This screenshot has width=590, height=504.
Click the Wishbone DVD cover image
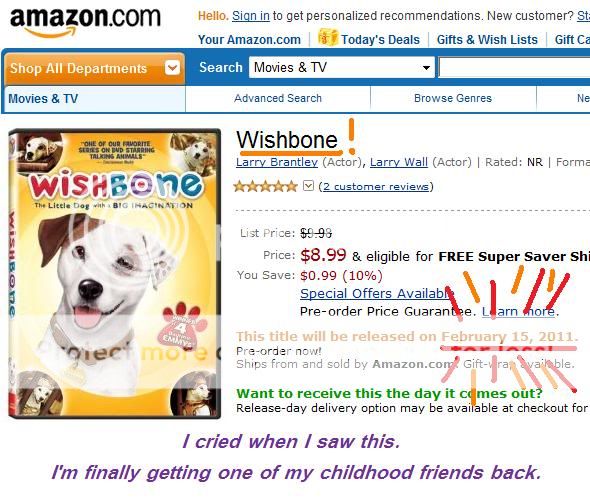(x=114, y=274)
